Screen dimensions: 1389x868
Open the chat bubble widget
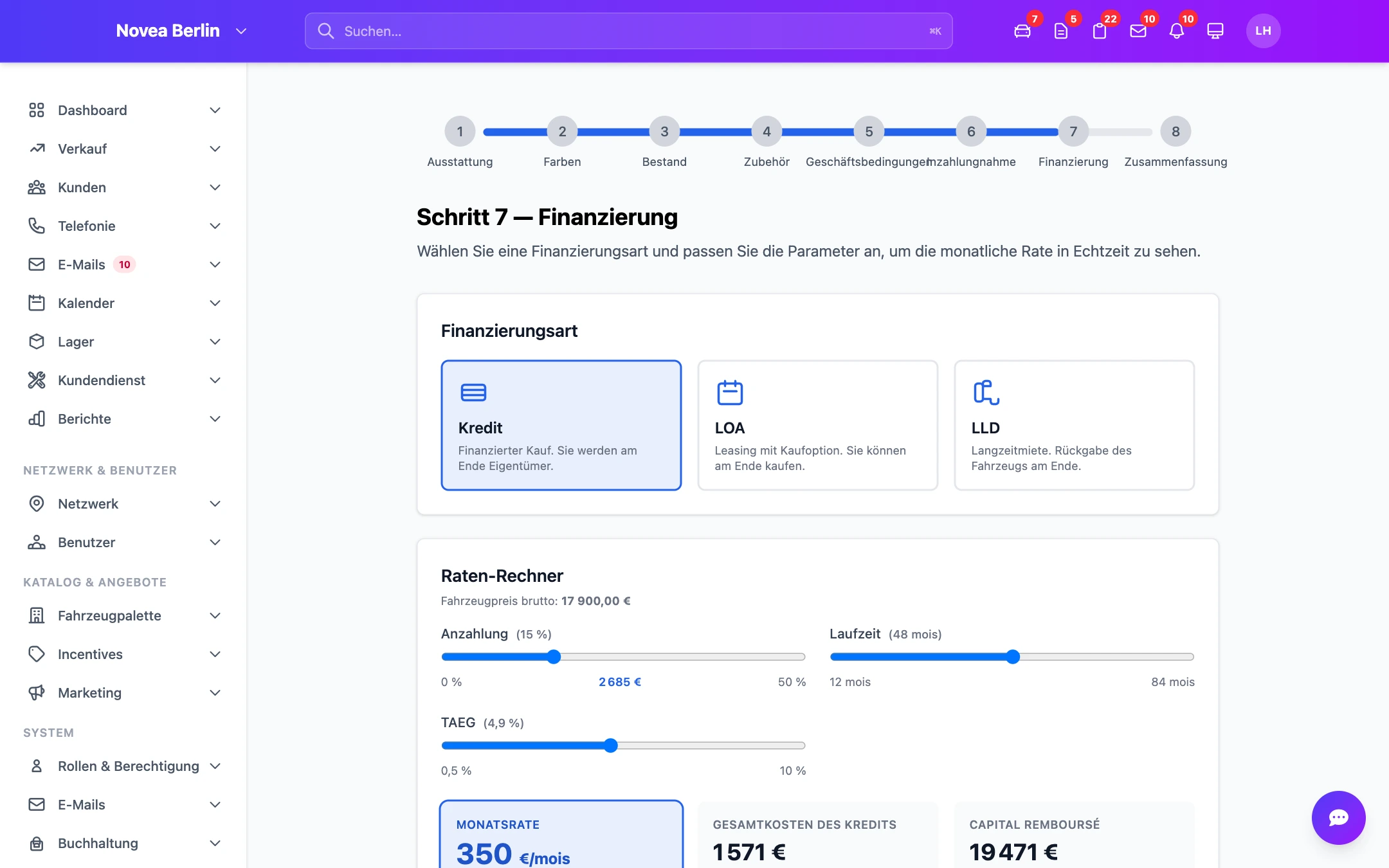[x=1338, y=817]
